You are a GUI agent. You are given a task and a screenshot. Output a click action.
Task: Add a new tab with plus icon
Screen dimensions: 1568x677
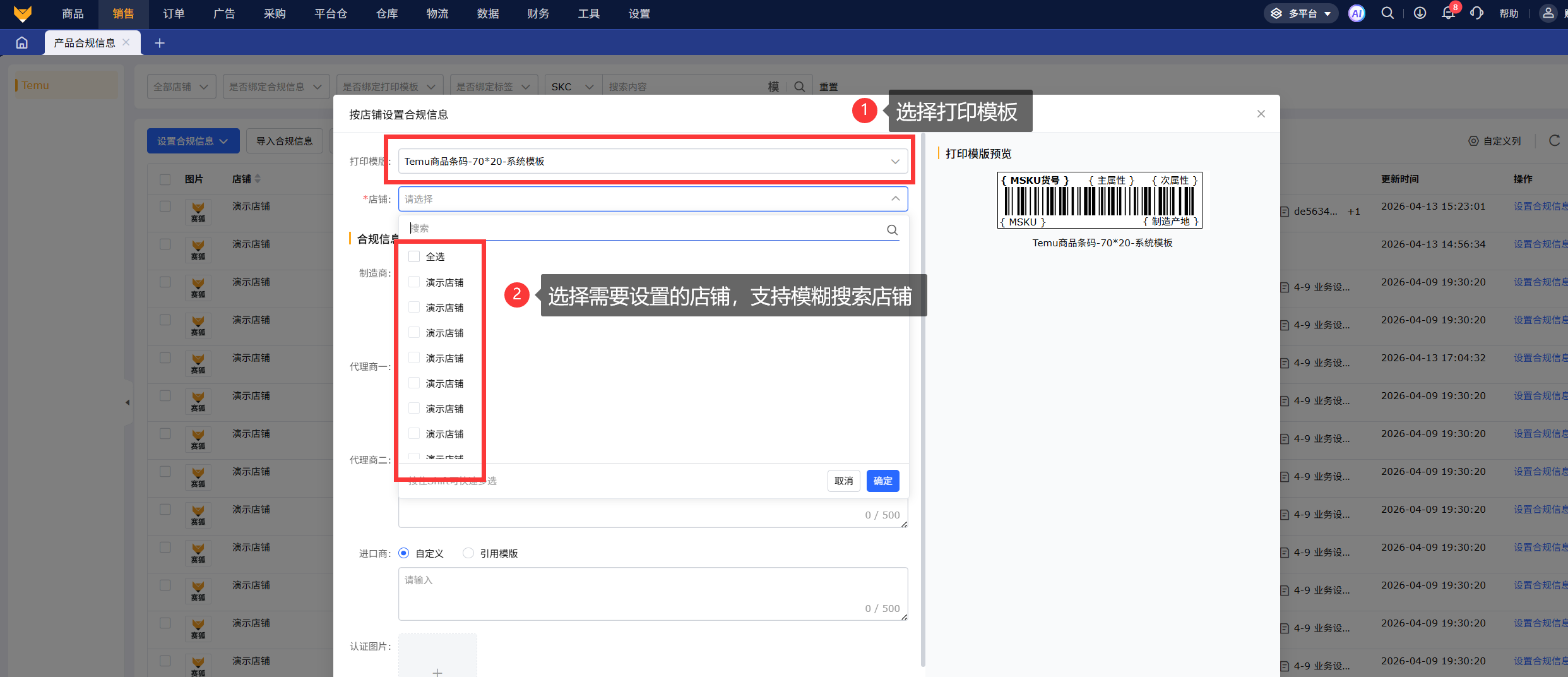[x=160, y=42]
